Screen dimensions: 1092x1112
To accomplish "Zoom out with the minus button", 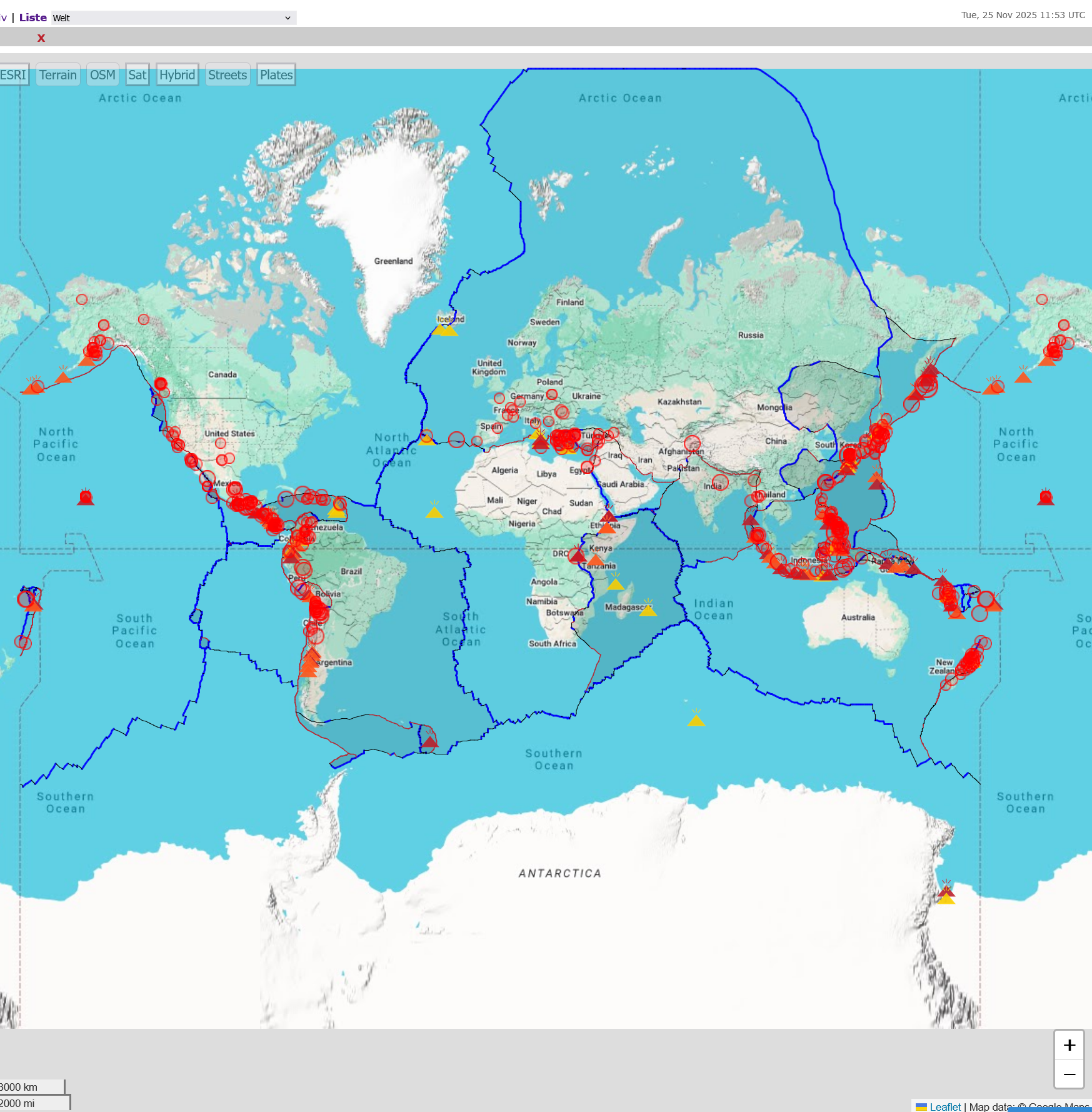I will click(1069, 1074).
